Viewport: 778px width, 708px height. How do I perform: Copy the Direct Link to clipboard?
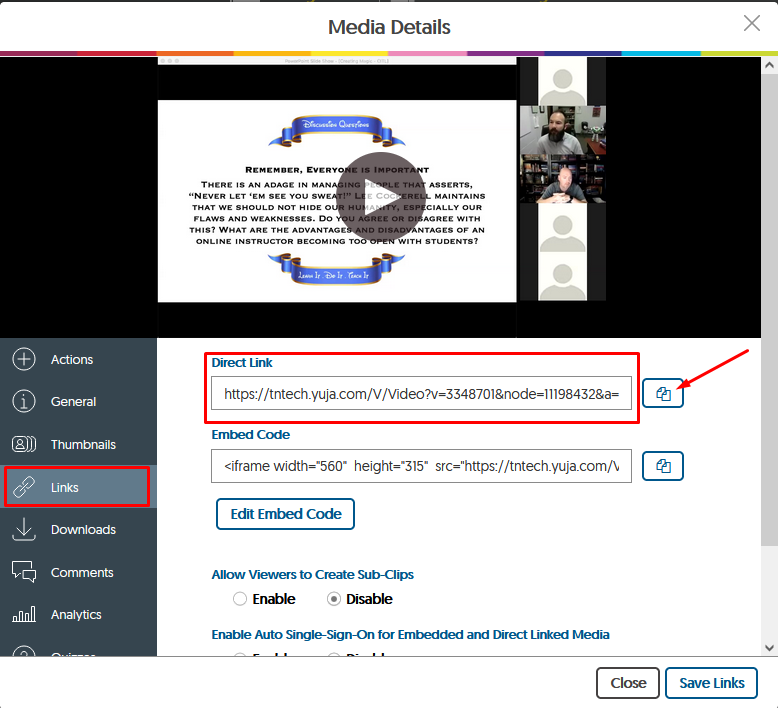click(663, 394)
